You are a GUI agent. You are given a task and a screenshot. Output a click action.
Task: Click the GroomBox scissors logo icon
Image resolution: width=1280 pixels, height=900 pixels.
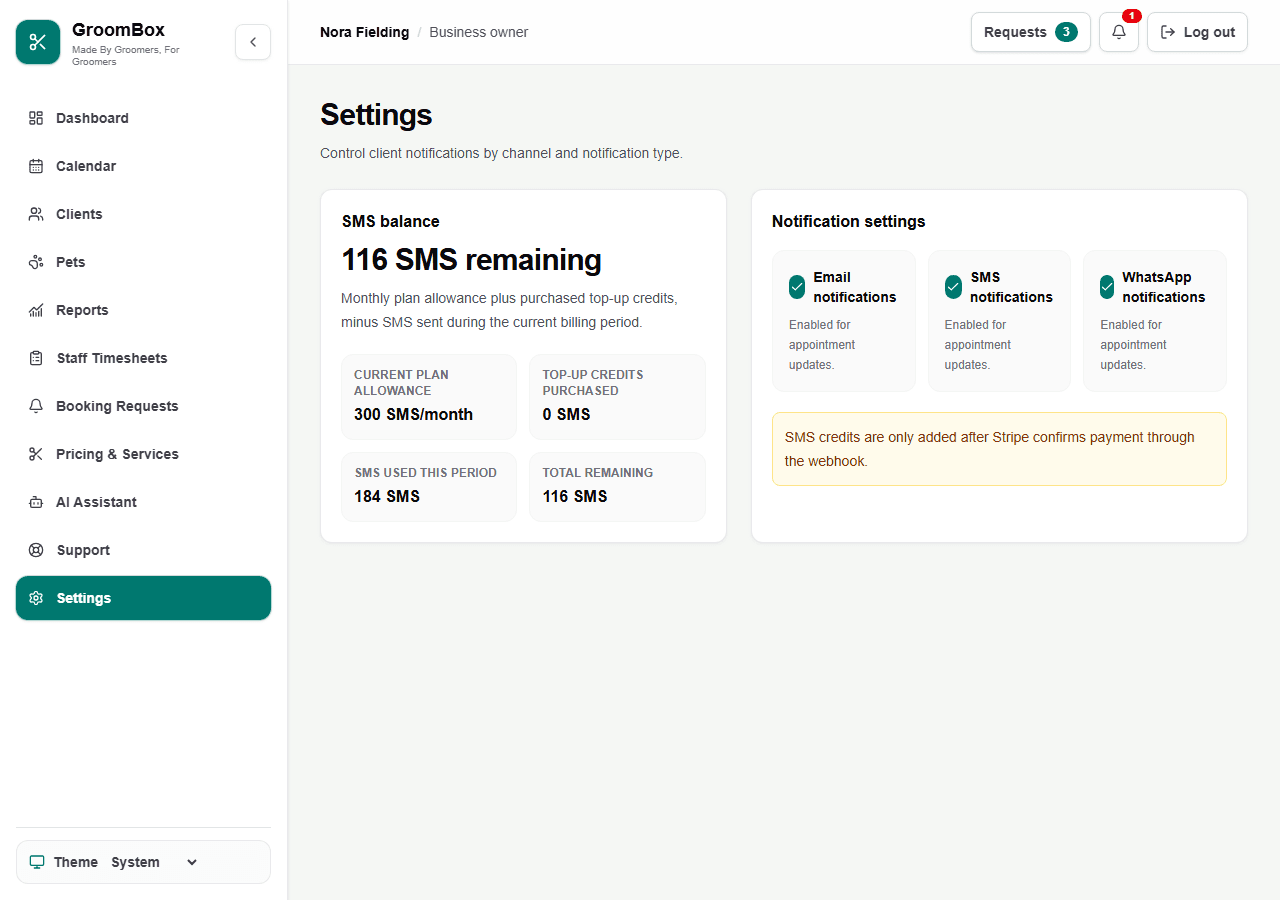38,42
